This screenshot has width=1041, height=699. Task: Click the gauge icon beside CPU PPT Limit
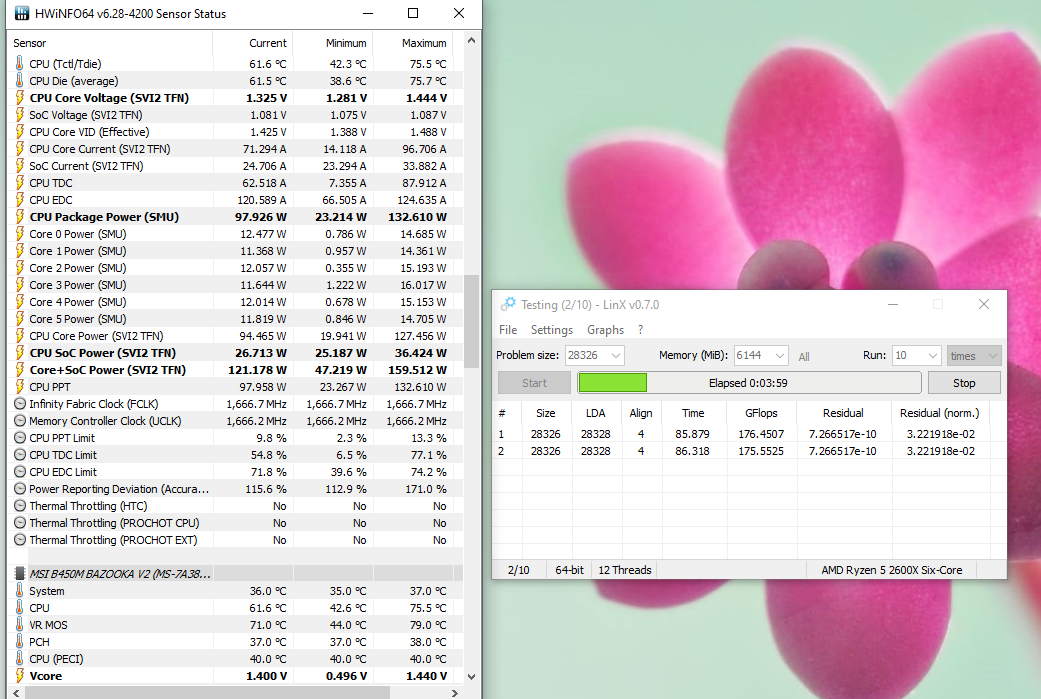(20, 438)
